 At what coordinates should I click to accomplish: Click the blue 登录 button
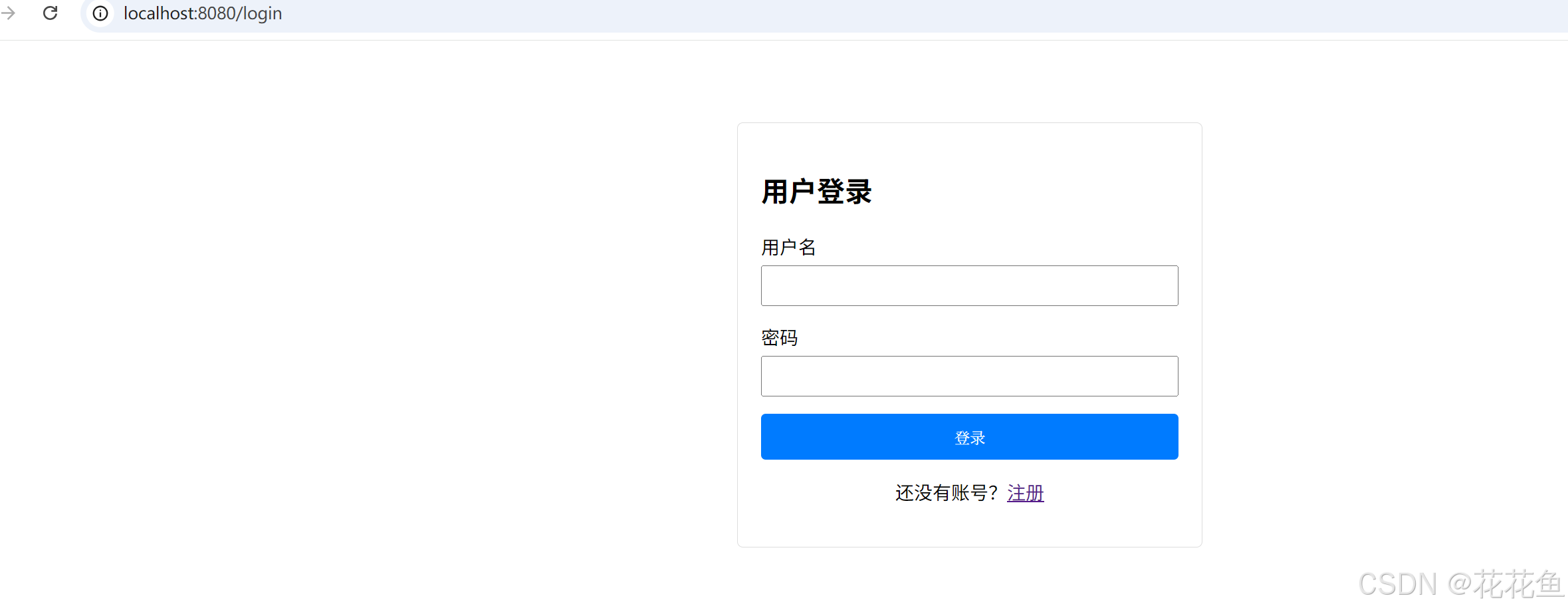click(x=969, y=437)
